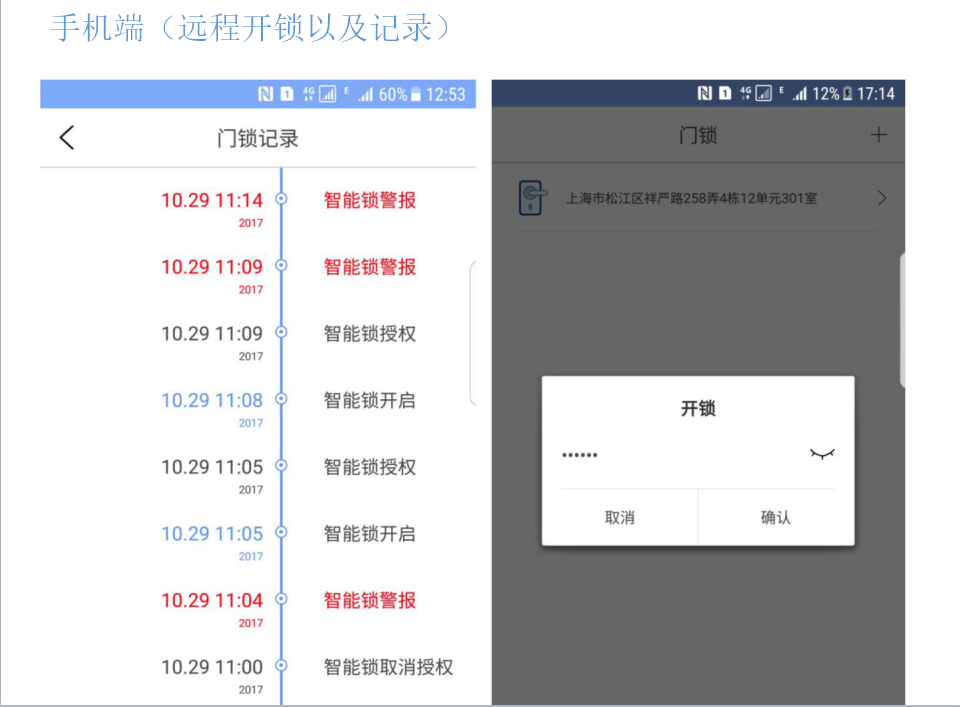Click the unlock password input field
This screenshot has height=707, width=960.
(x=680, y=455)
